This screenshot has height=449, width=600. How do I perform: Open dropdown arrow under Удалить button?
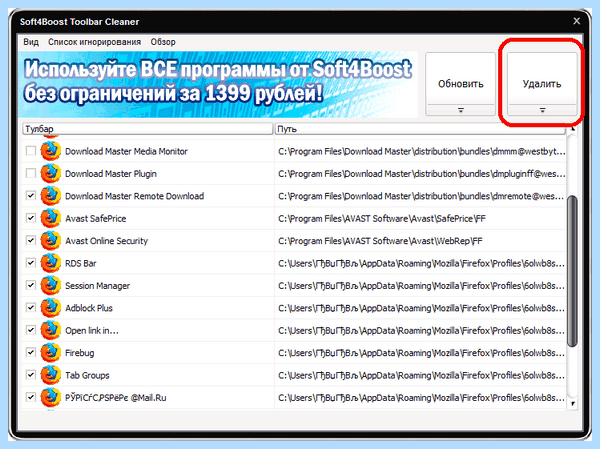pyautogui.click(x=542, y=110)
